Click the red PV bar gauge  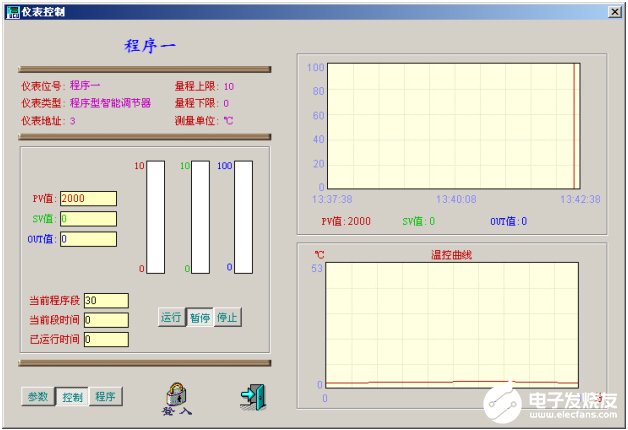(156, 217)
